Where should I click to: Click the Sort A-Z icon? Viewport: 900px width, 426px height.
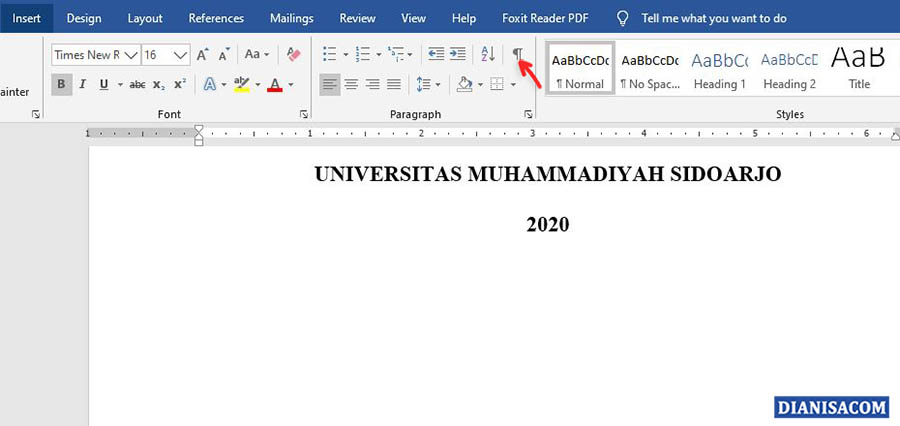pos(487,55)
